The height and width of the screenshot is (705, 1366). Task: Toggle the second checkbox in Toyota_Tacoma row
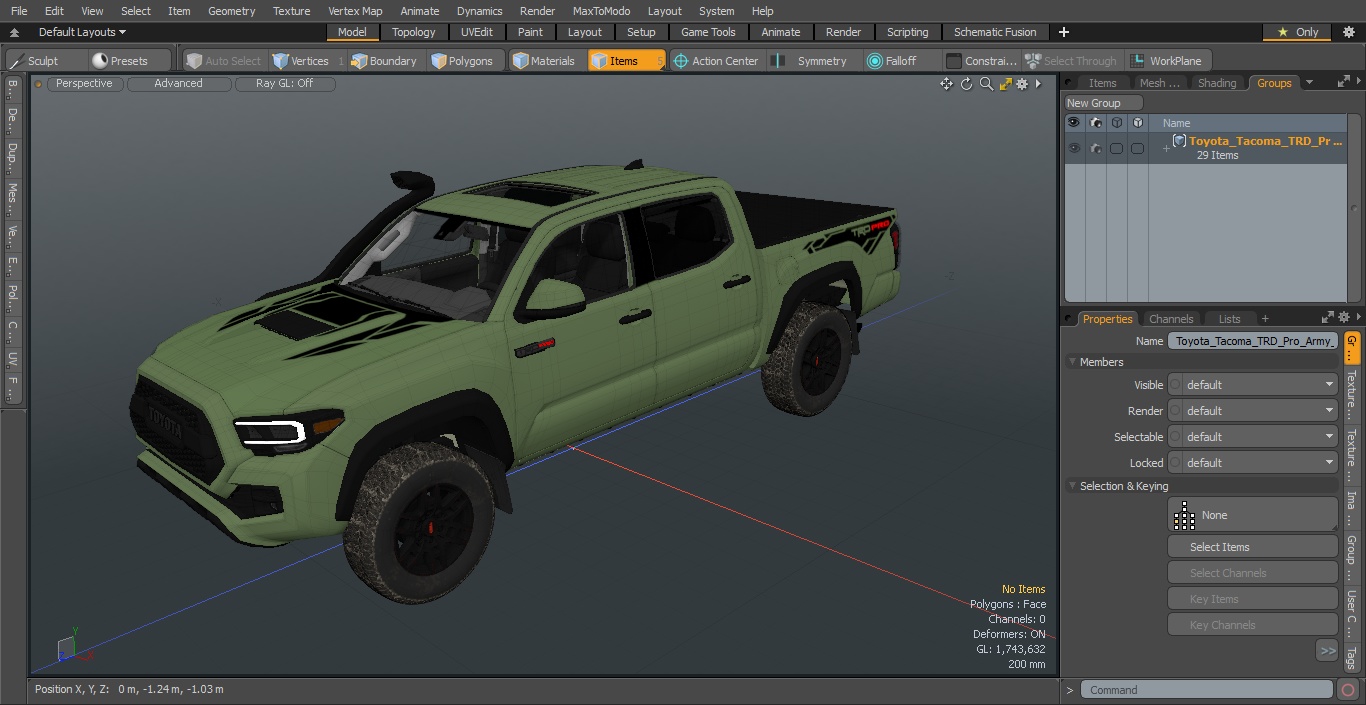(x=1137, y=148)
